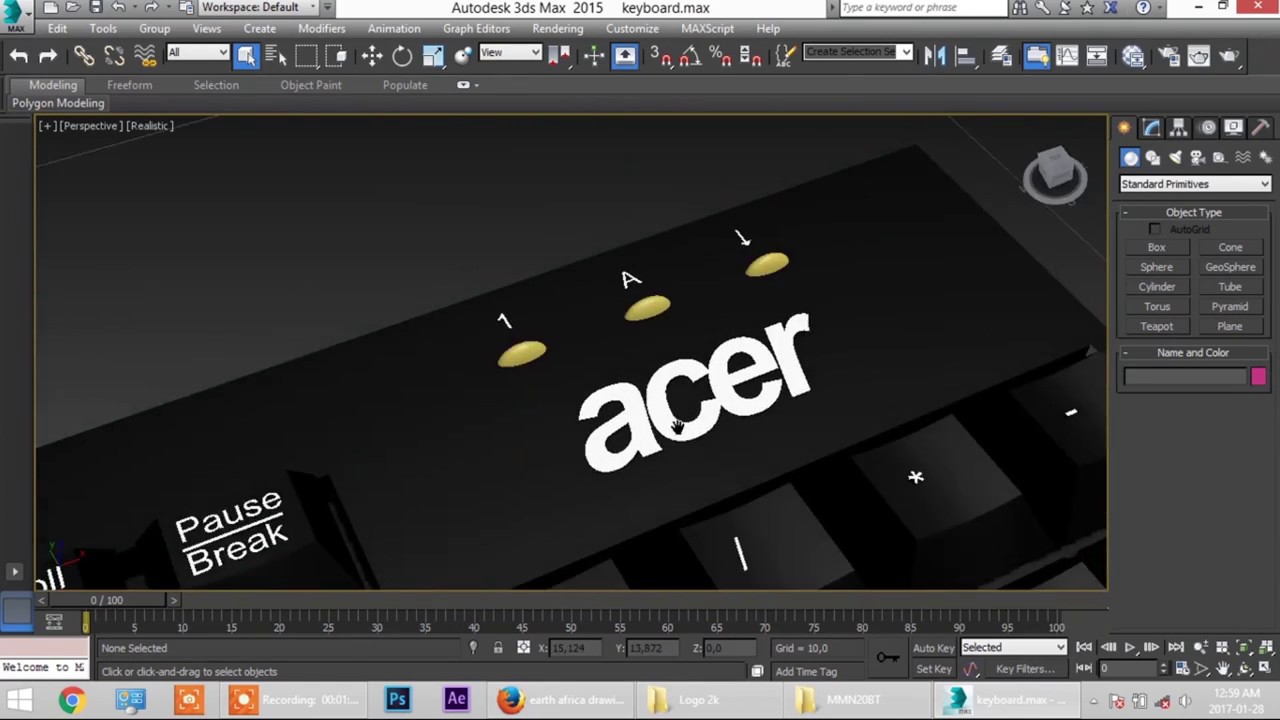The height and width of the screenshot is (720, 1280).
Task: Click the Pyramid primitive button
Action: tap(1230, 307)
